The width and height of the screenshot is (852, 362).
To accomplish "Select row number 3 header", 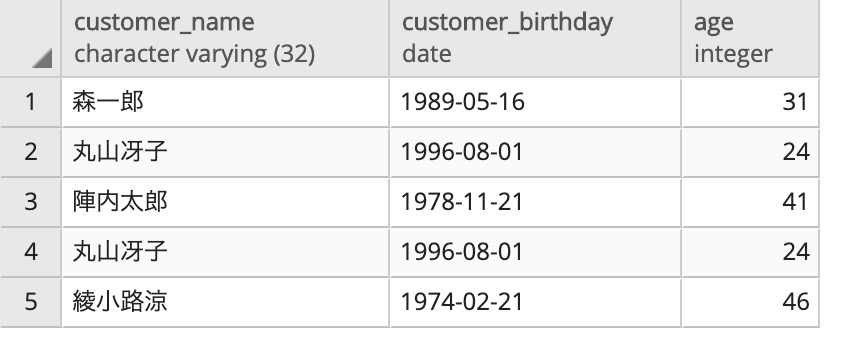I will point(30,202).
